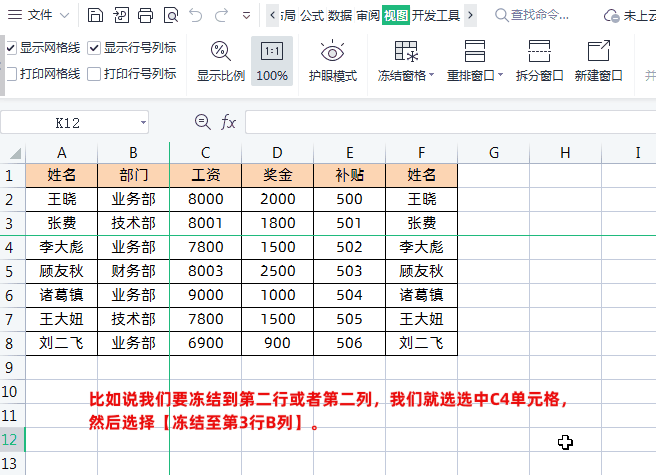Click cell with value 8001
Image resolution: width=656 pixels, height=475 pixels.
[x=205, y=223]
